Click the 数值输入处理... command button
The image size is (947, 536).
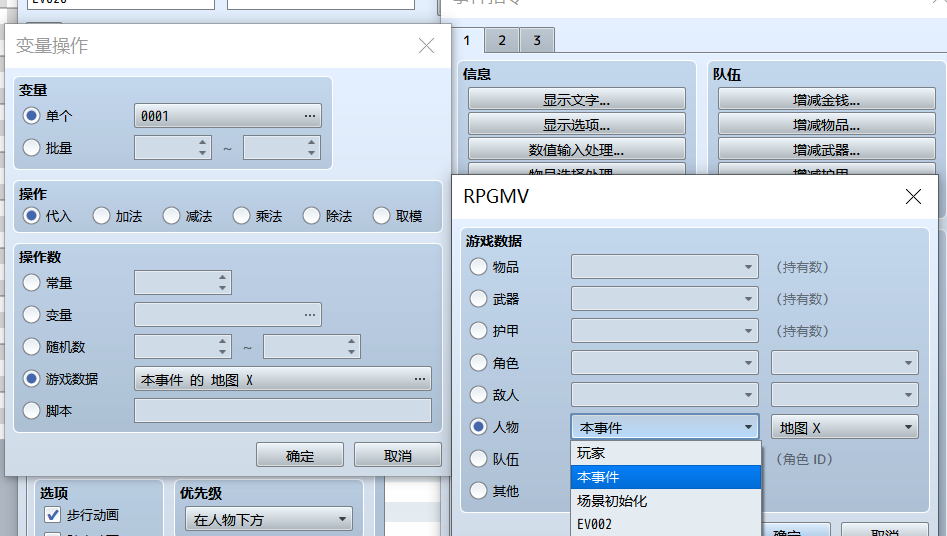[x=577, y=149]
